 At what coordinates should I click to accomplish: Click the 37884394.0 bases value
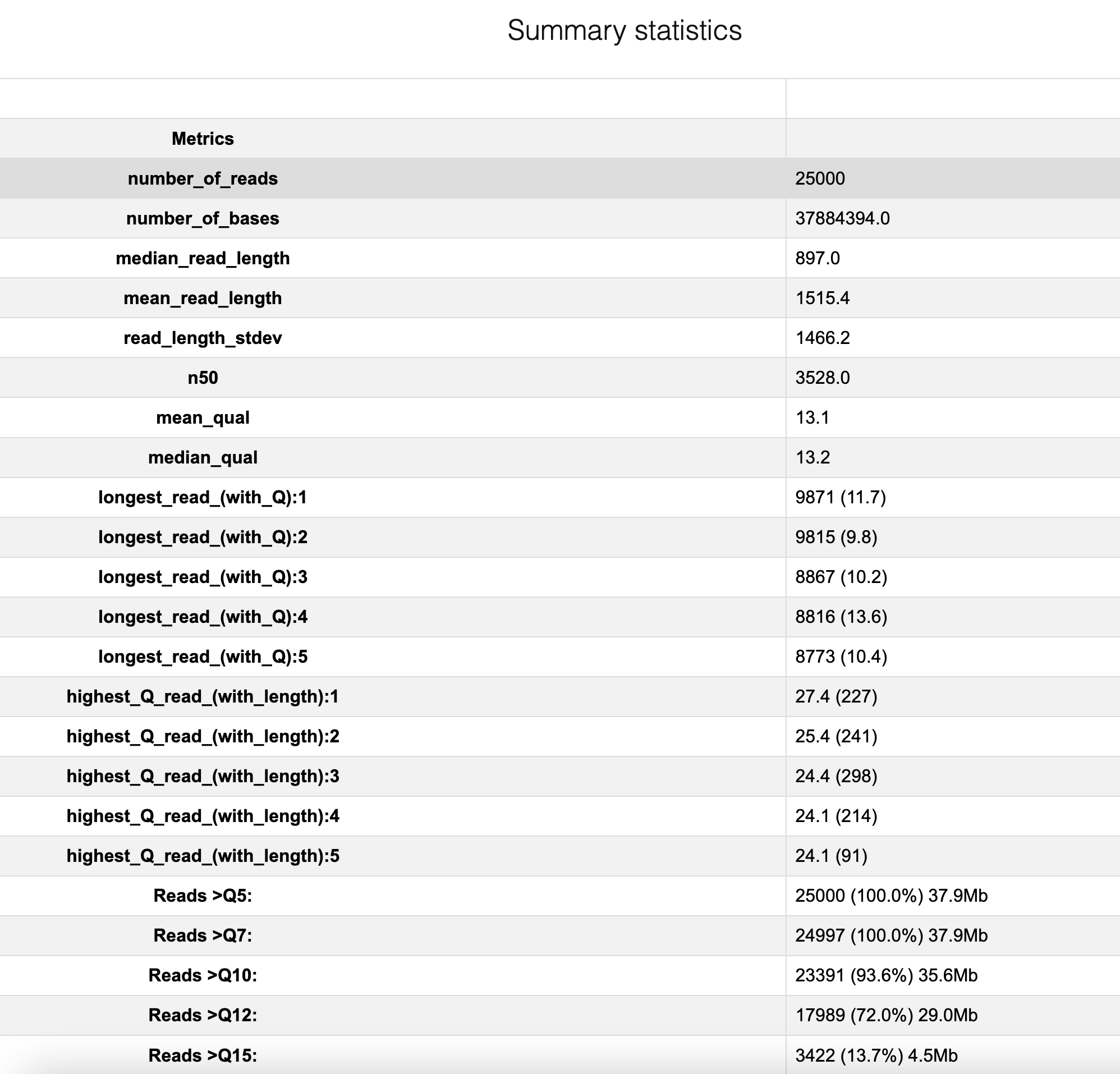click(842, 218)
